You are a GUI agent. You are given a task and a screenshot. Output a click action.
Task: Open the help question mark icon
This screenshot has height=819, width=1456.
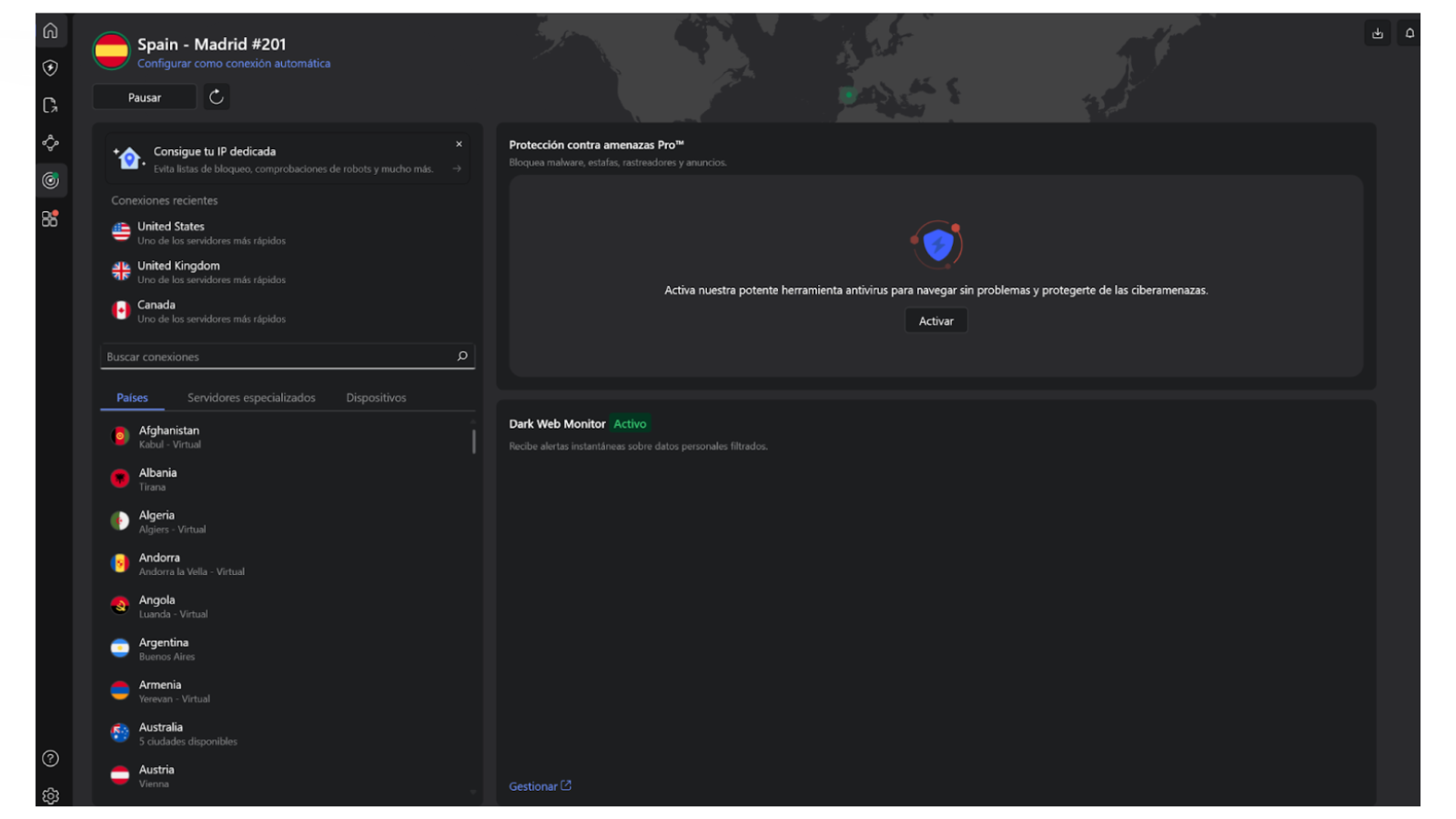(x=51, y=758)
